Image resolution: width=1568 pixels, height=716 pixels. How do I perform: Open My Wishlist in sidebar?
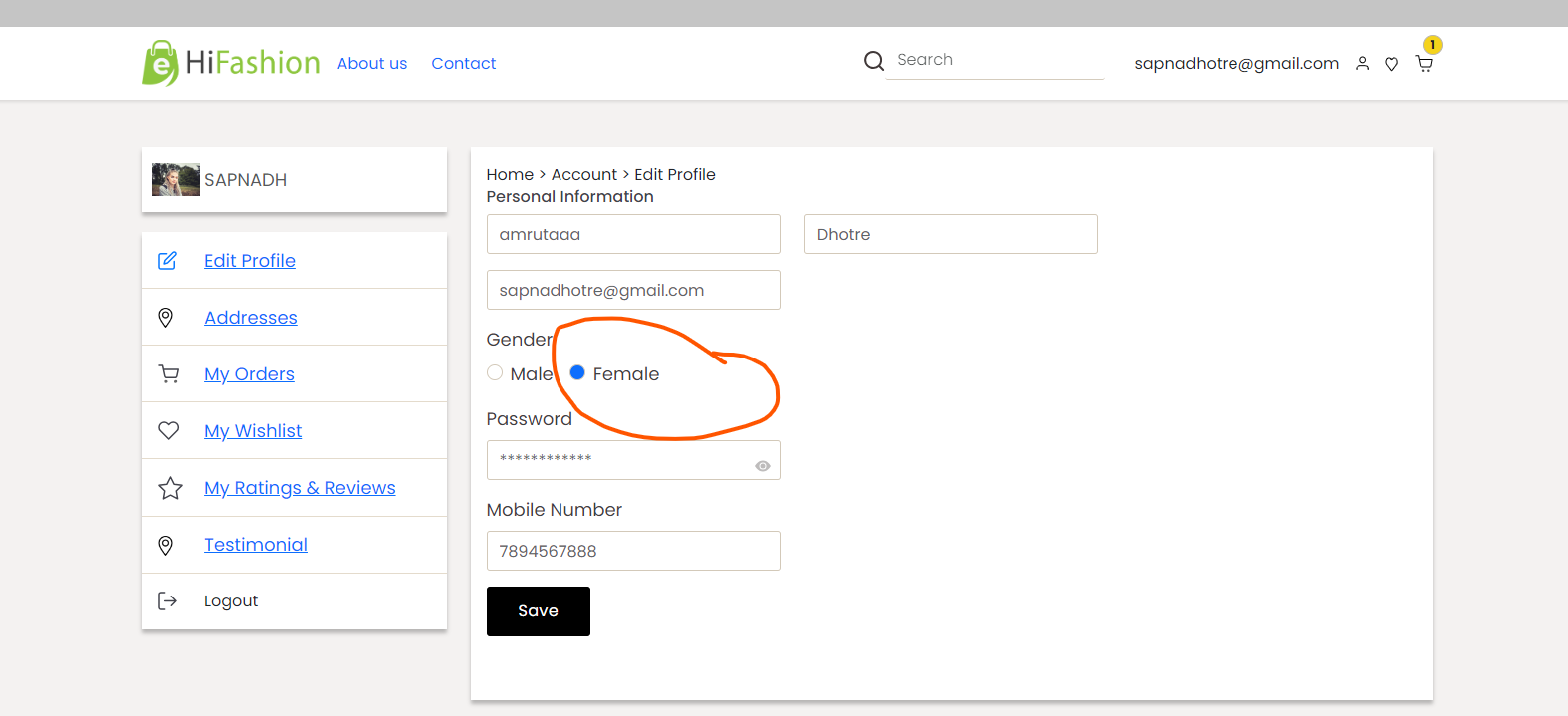[x=253, y=431]
